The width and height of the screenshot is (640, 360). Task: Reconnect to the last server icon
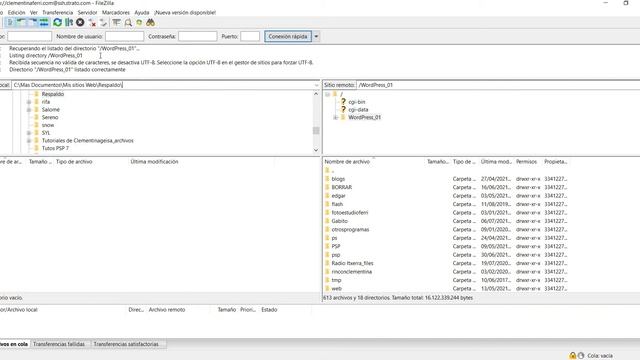click(103, 23)
